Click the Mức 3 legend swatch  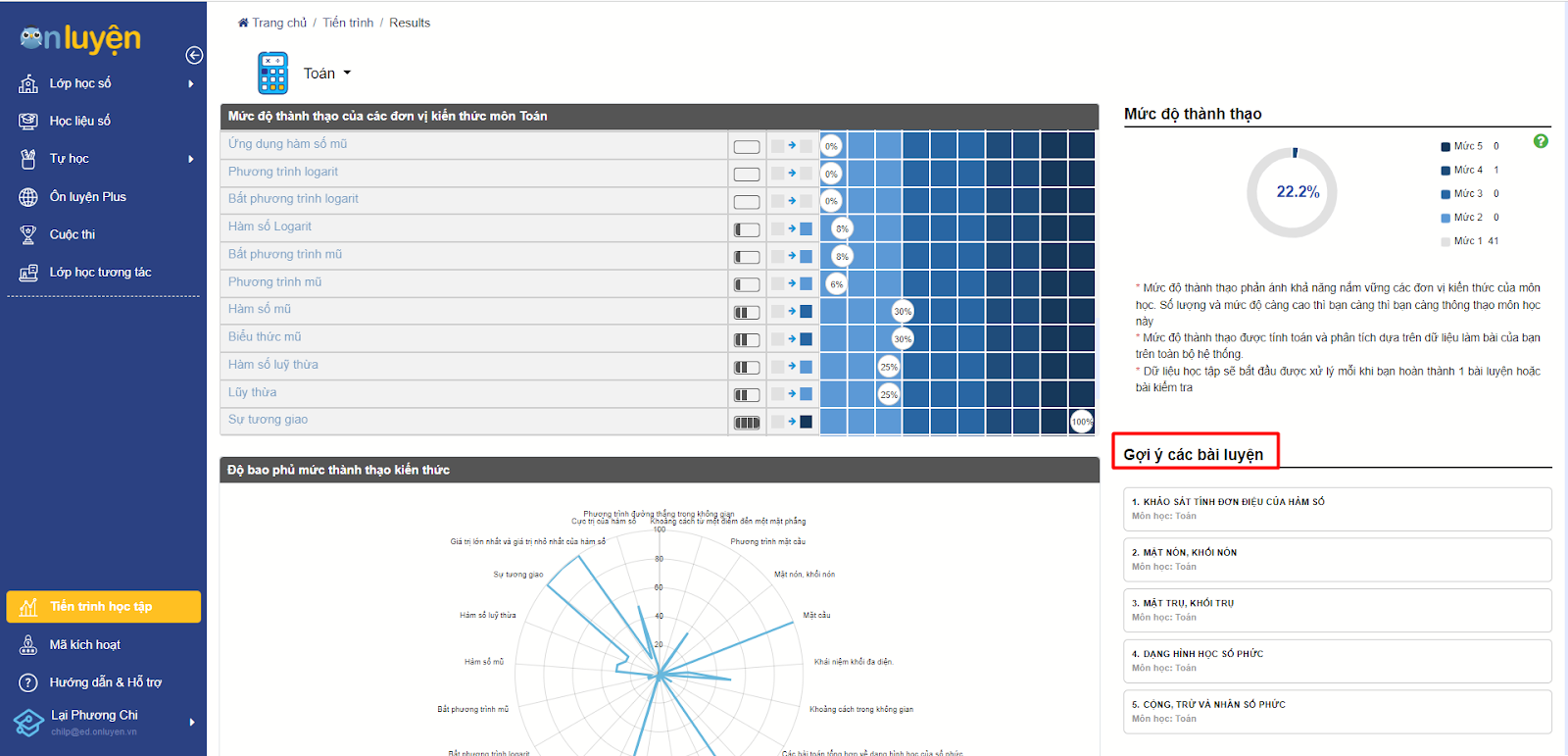1445,194
